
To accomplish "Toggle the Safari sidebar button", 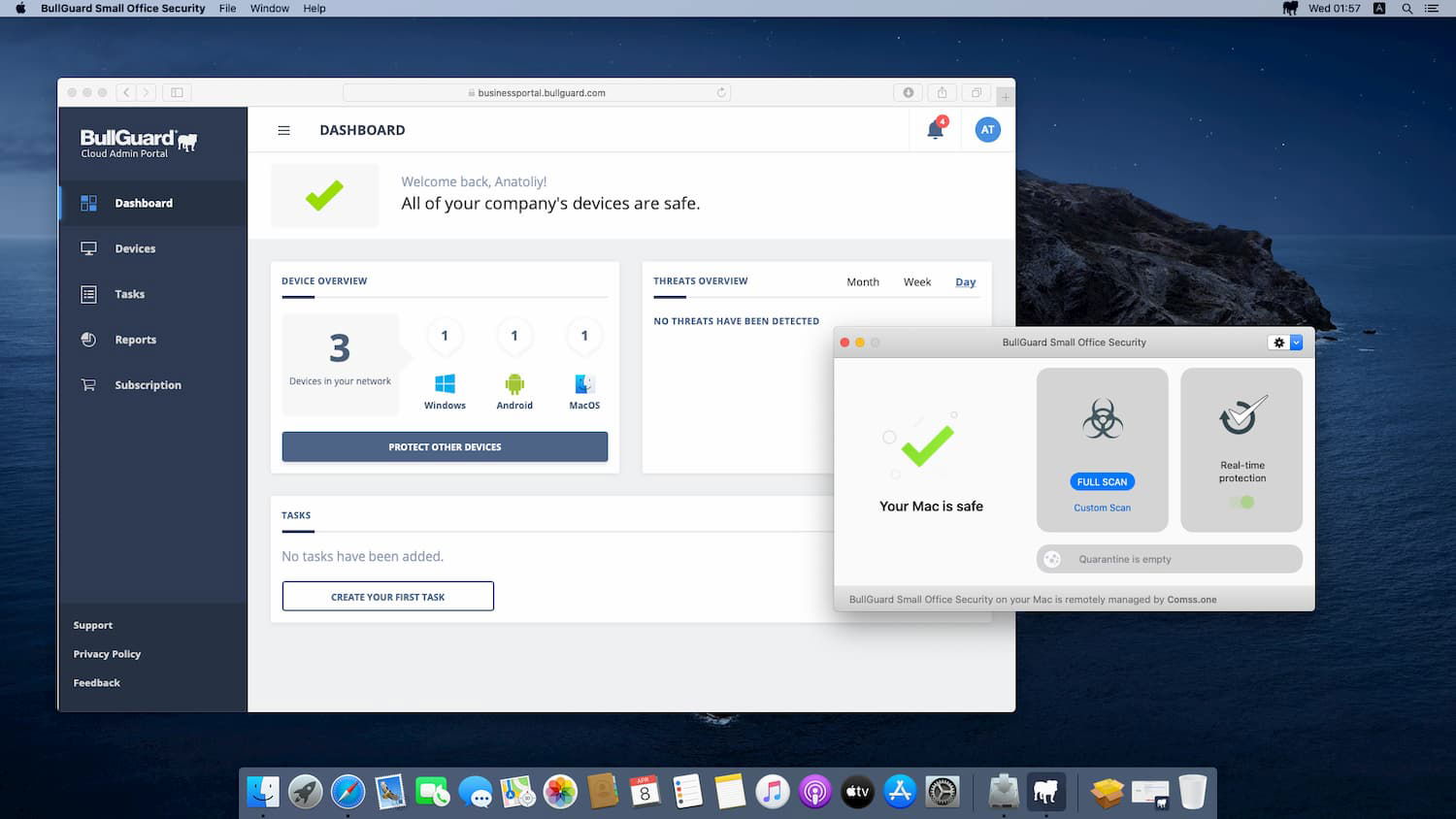I will (x=177, y=93).
